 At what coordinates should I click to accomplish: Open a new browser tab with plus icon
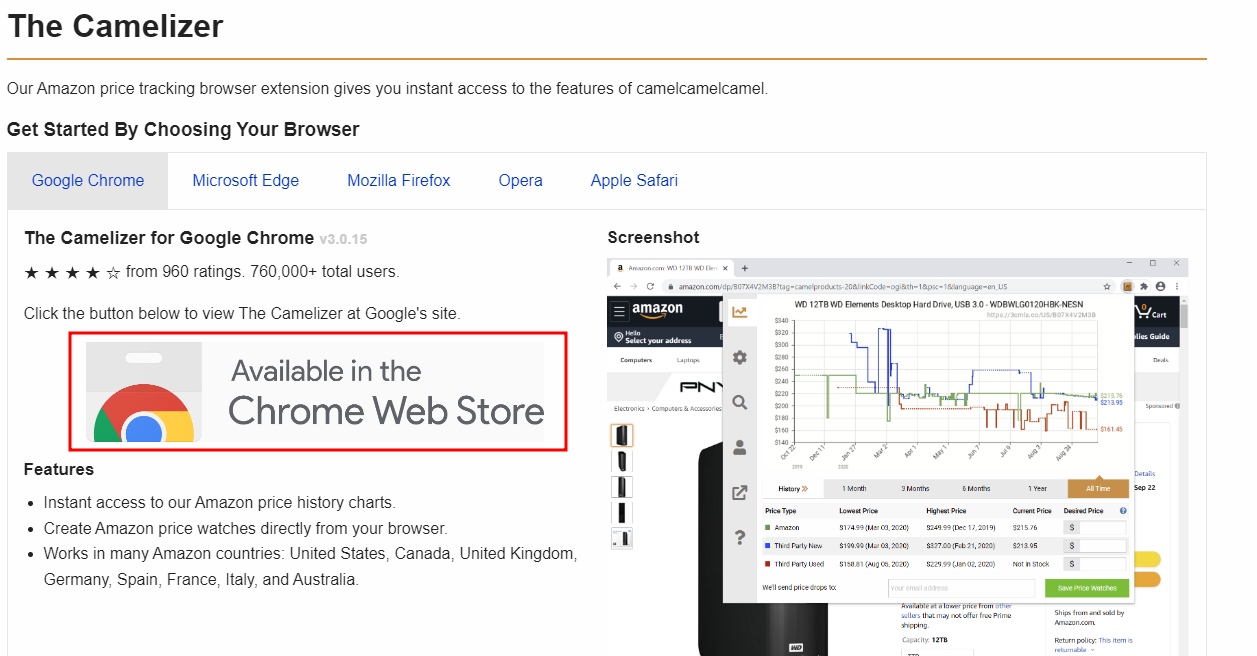745,268
